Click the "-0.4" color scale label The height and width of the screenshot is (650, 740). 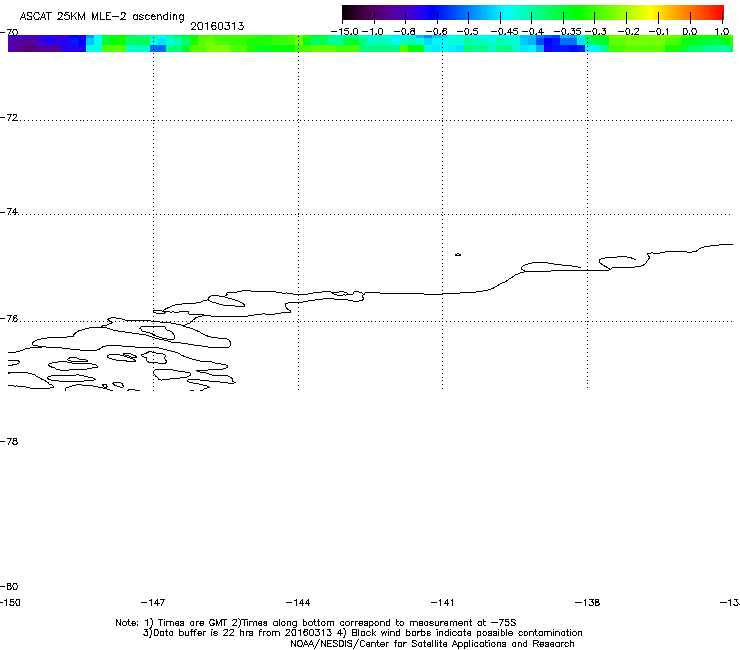pyautogui.click(x=532, y=32)
